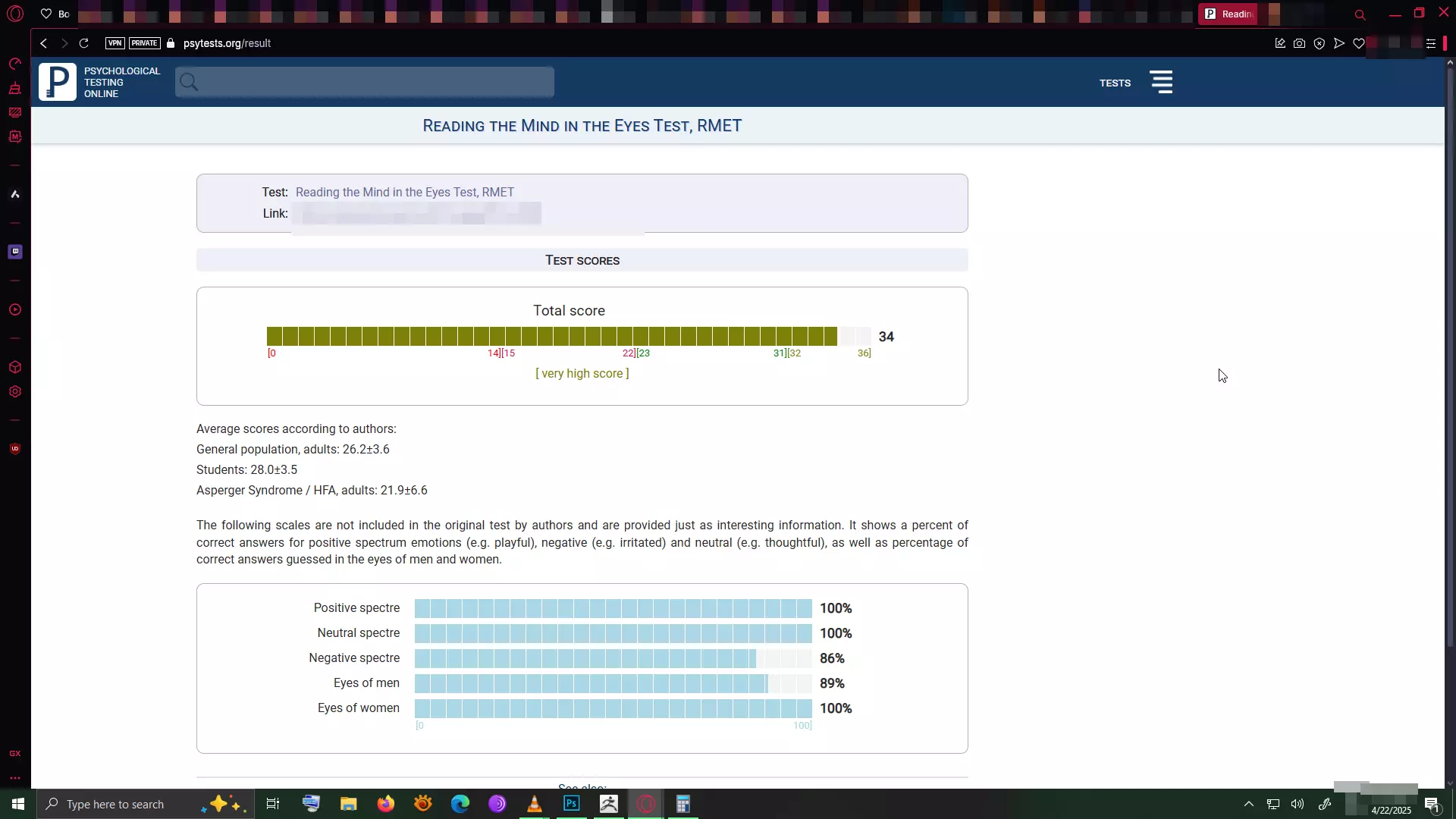1456x819 pixels.
Task: Launch Microsoft Edge from taskbar
Action: coord(460,804)
